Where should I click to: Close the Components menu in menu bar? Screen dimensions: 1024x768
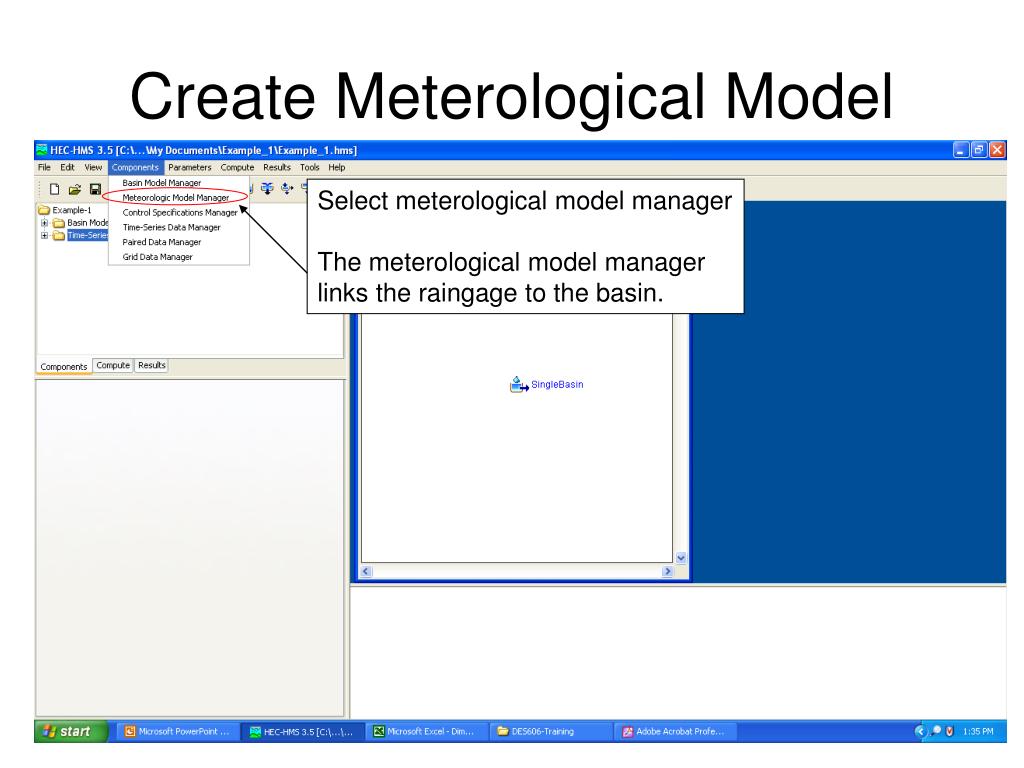point(135,168)
